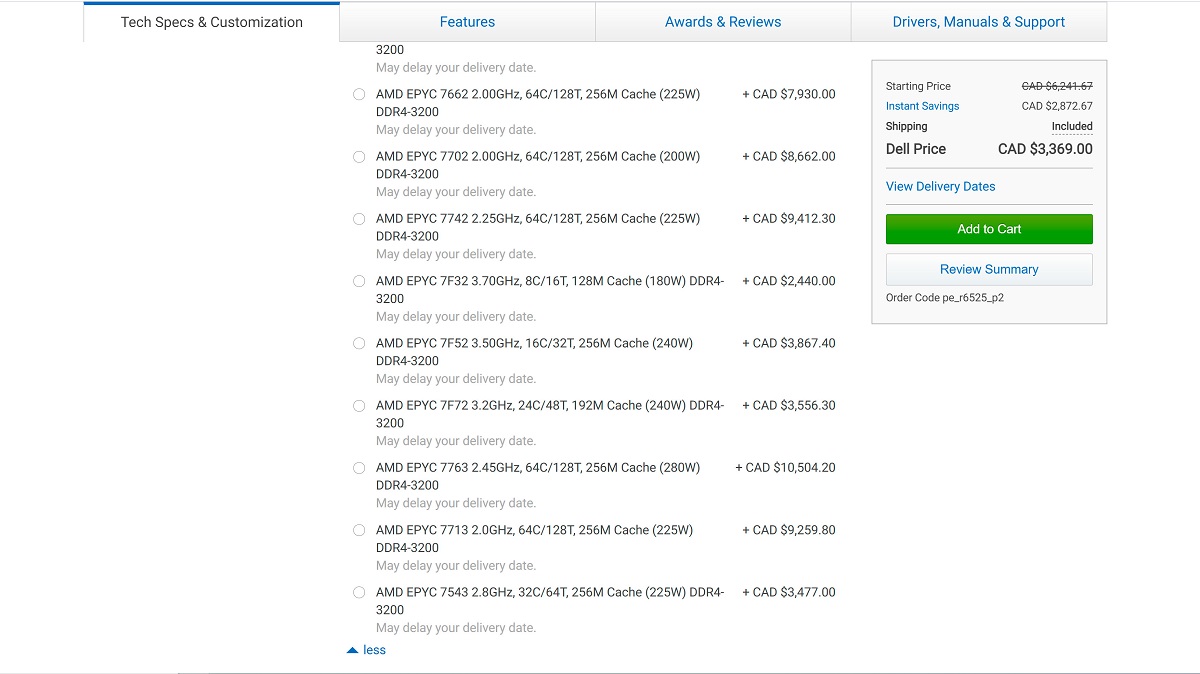Choose AMD EPYC 7F72 3.2GHz radio button
The image size is (1200, 674).
click(x=359, y=406)
